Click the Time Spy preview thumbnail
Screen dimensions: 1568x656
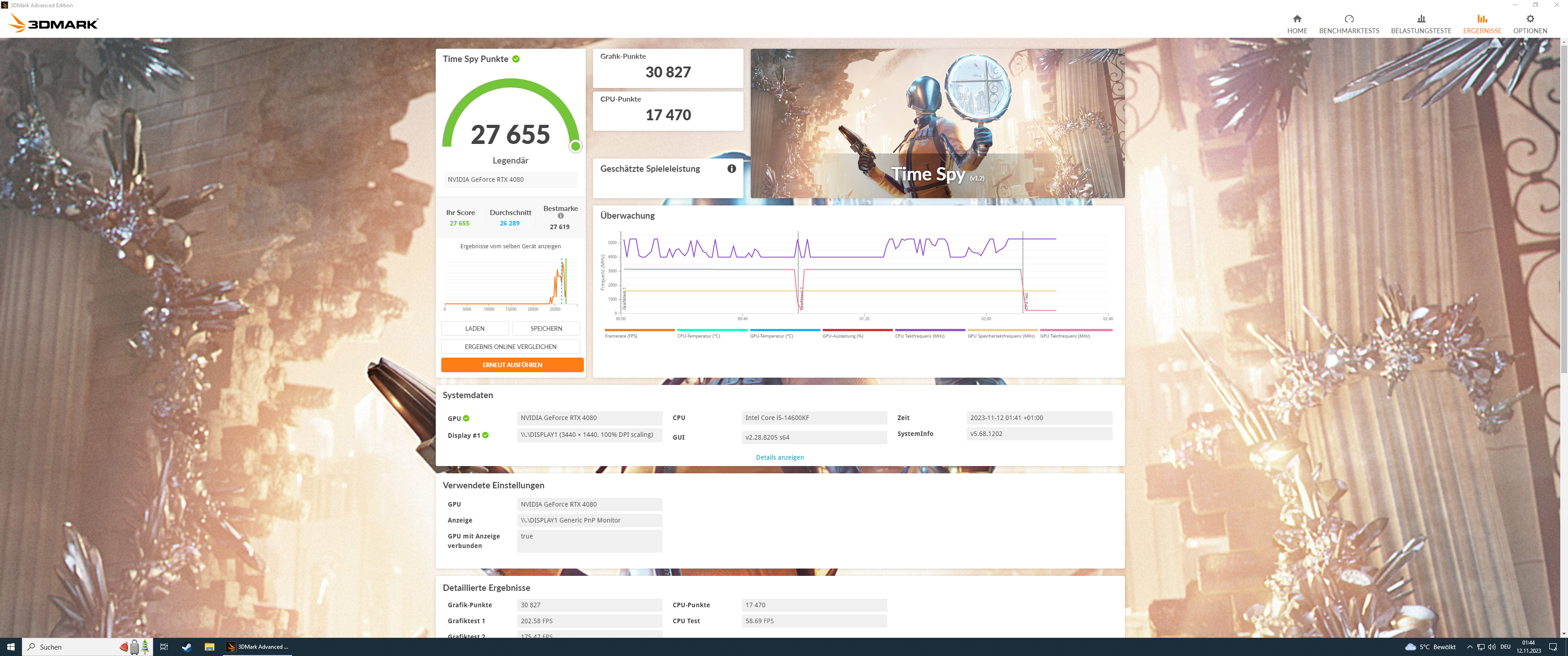(x=937, y=123)
